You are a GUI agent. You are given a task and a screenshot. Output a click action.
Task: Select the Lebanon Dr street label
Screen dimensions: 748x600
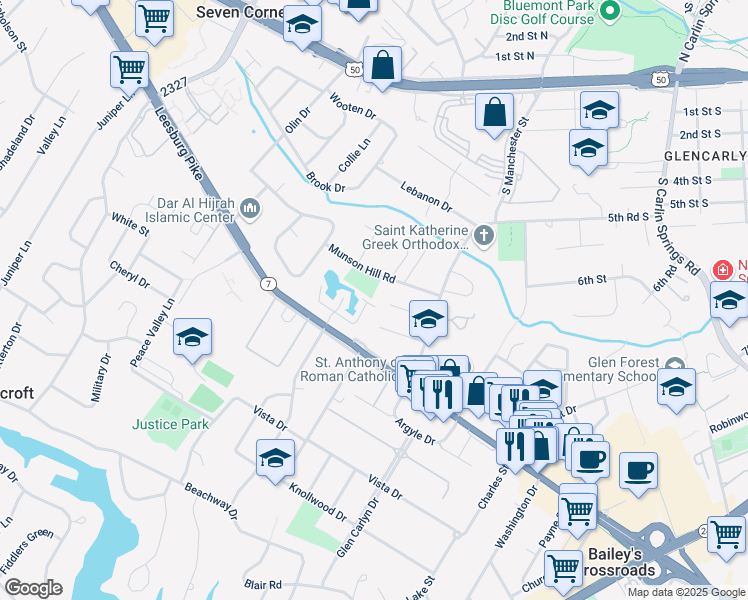coord(426,197)
